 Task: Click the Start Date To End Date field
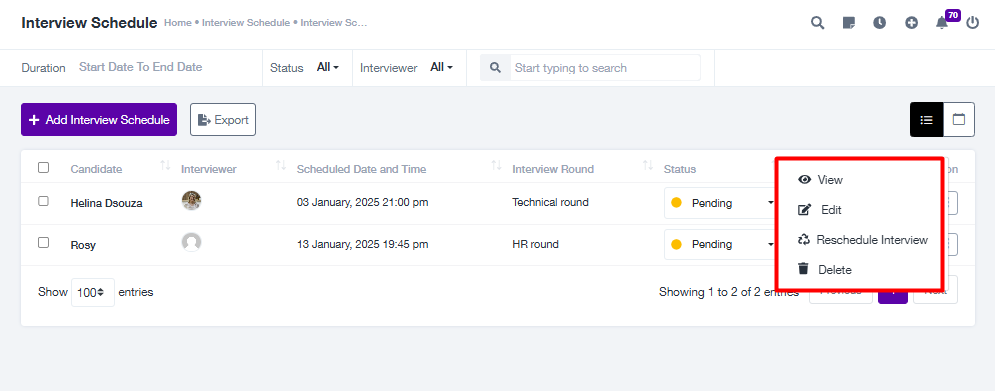pos(141,67)
